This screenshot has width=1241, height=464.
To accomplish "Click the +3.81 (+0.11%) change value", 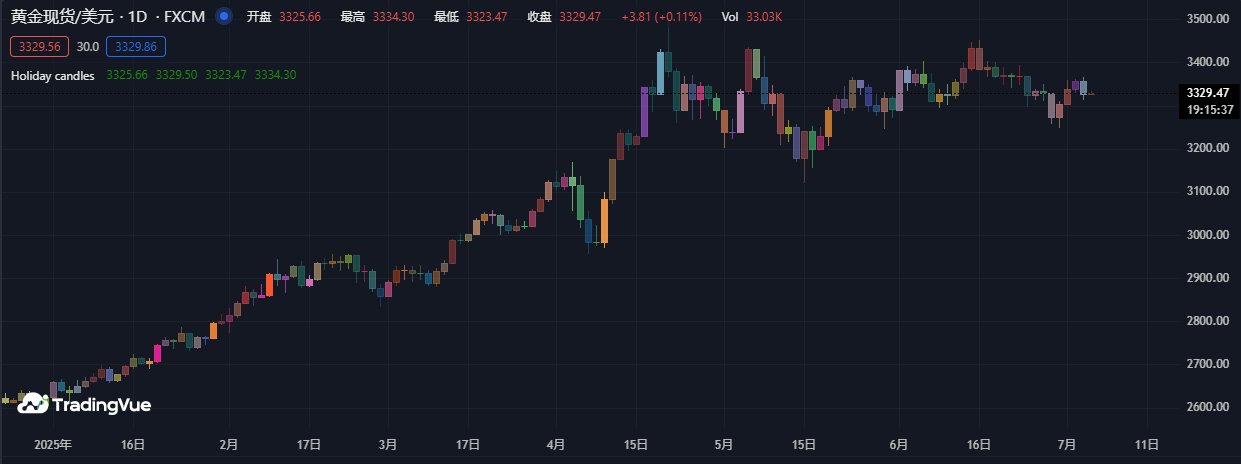I will (x=661, y=18).
